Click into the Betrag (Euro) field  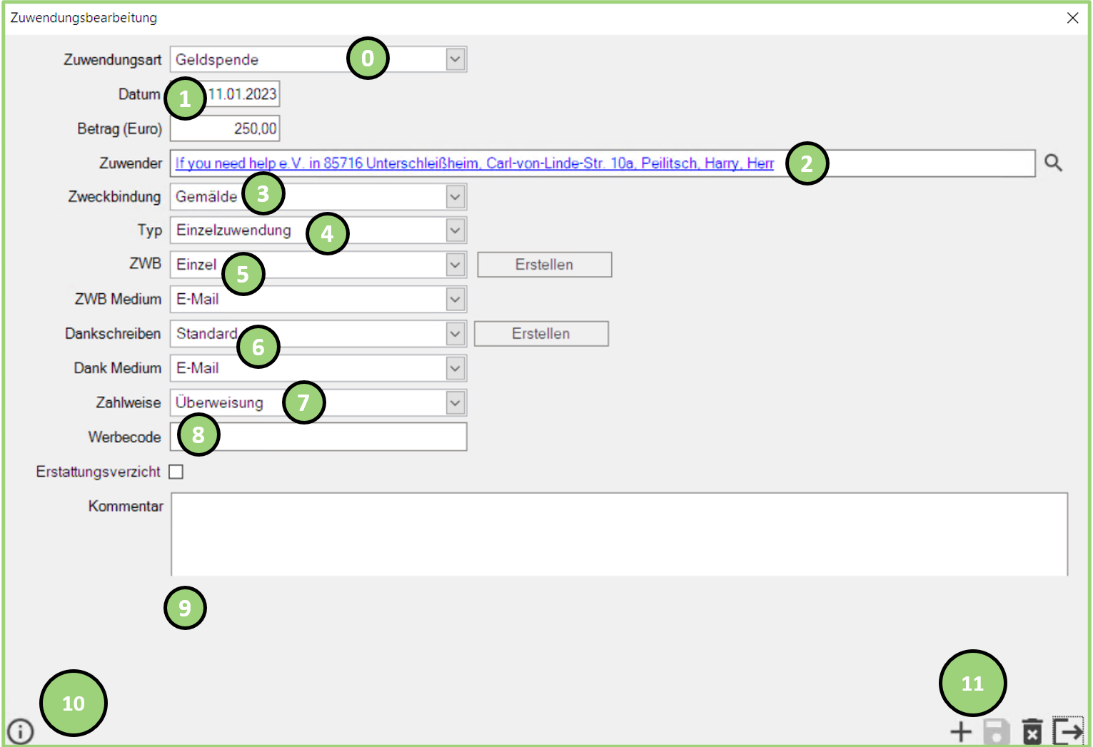(225, 129)
